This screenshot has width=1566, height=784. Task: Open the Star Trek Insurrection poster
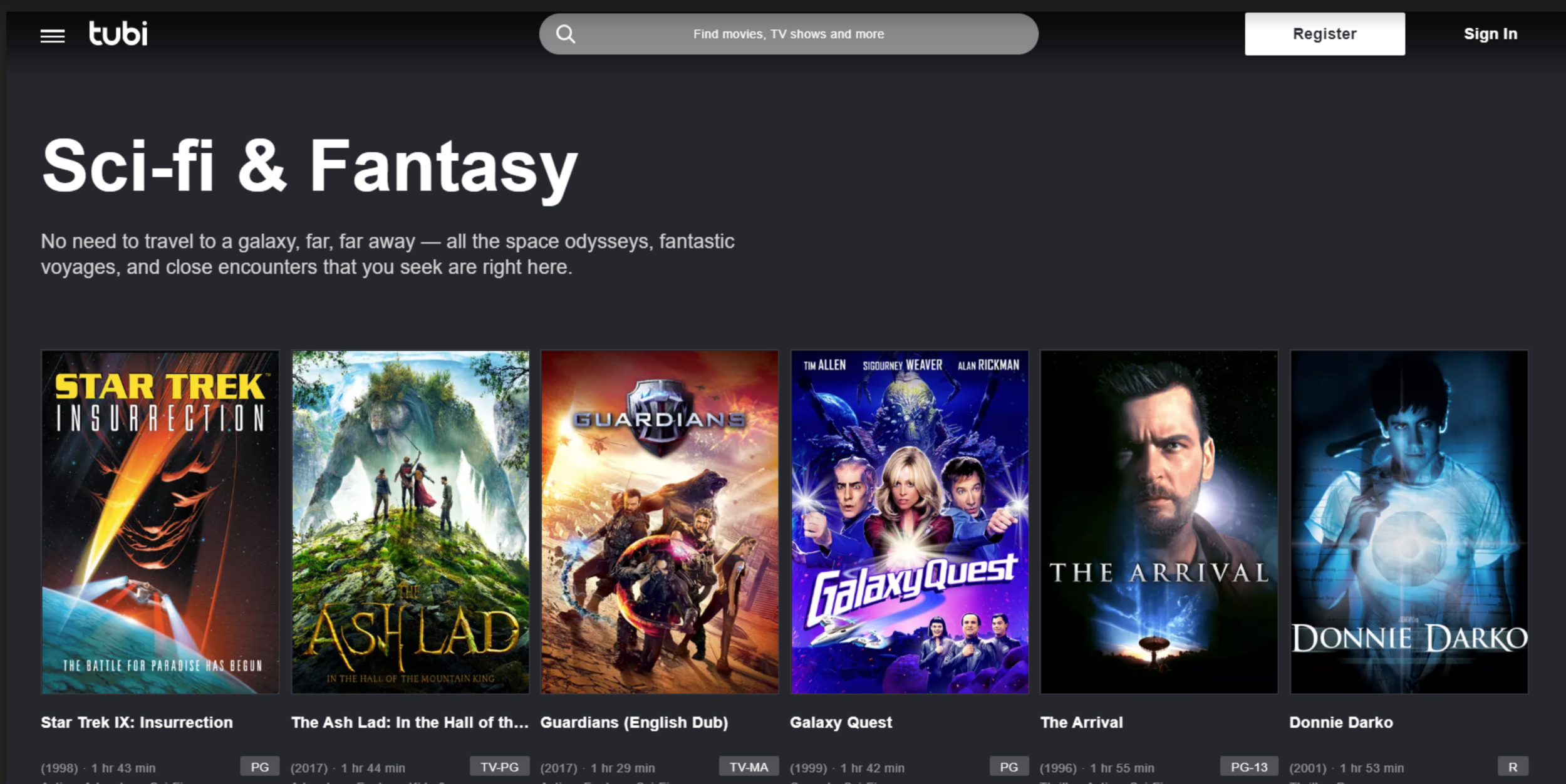(160, 521)
